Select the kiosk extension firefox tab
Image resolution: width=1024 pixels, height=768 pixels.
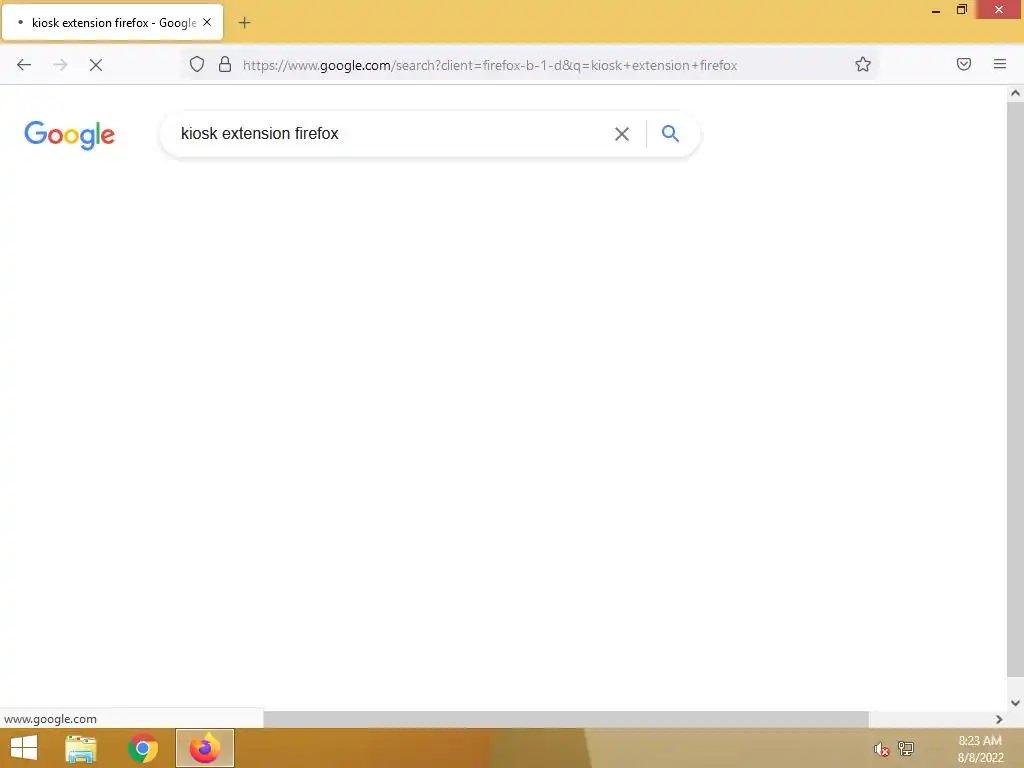(x=113, y=22)
